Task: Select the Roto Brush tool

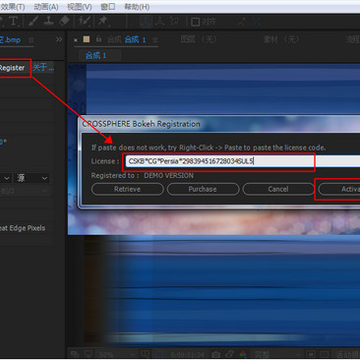Action: coord(83,21)
